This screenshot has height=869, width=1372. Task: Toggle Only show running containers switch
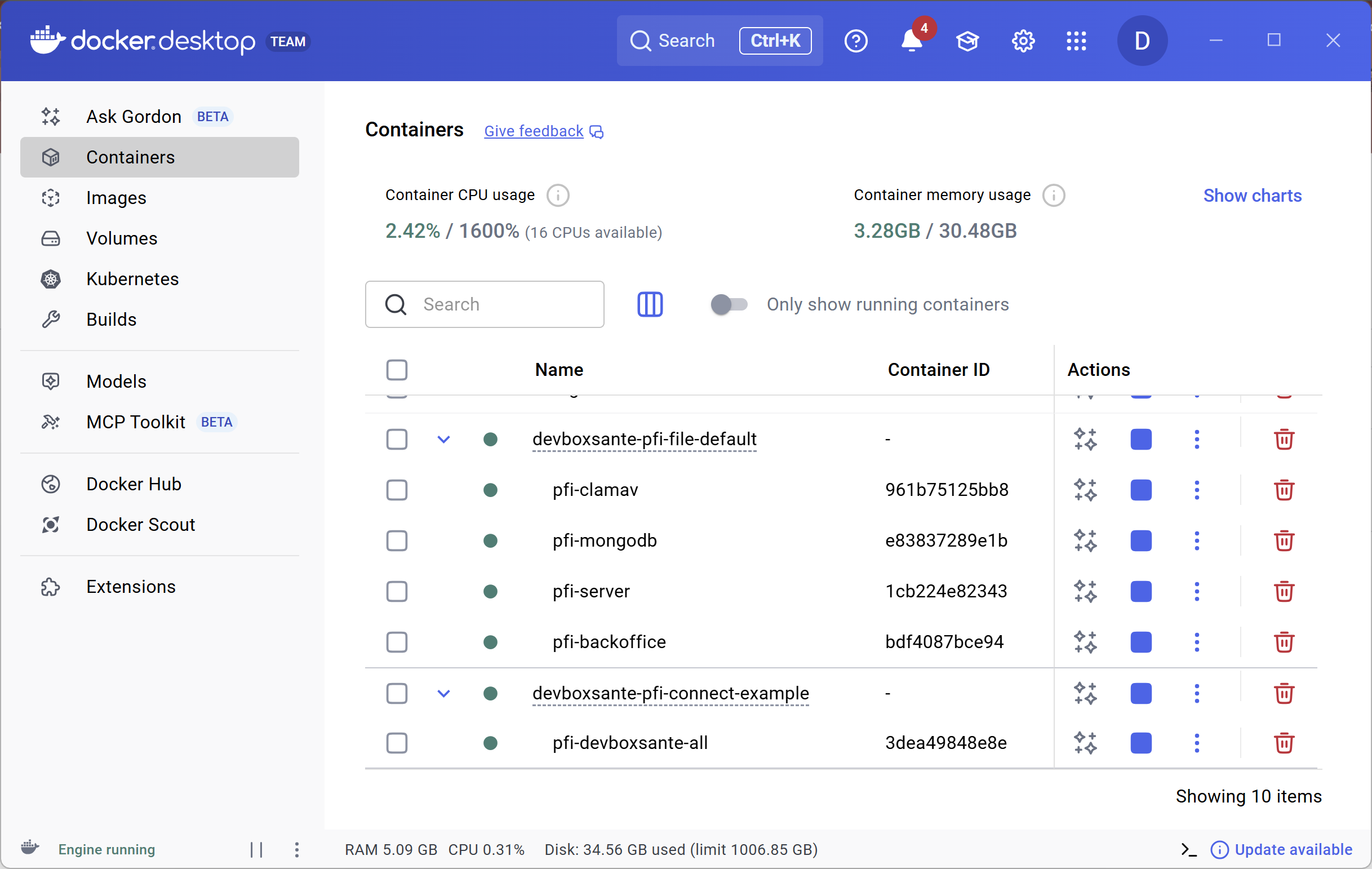coord(729,304)
